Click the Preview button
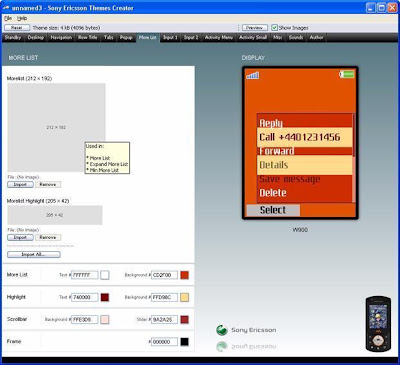Screen dimensions: 400x365 point(255,28)
